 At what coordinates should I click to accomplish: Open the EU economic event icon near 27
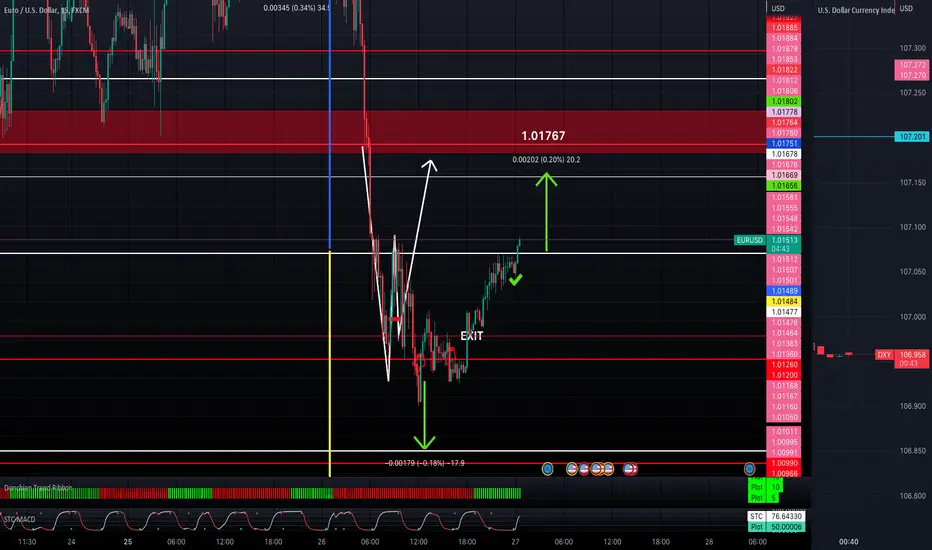[547, 469]
